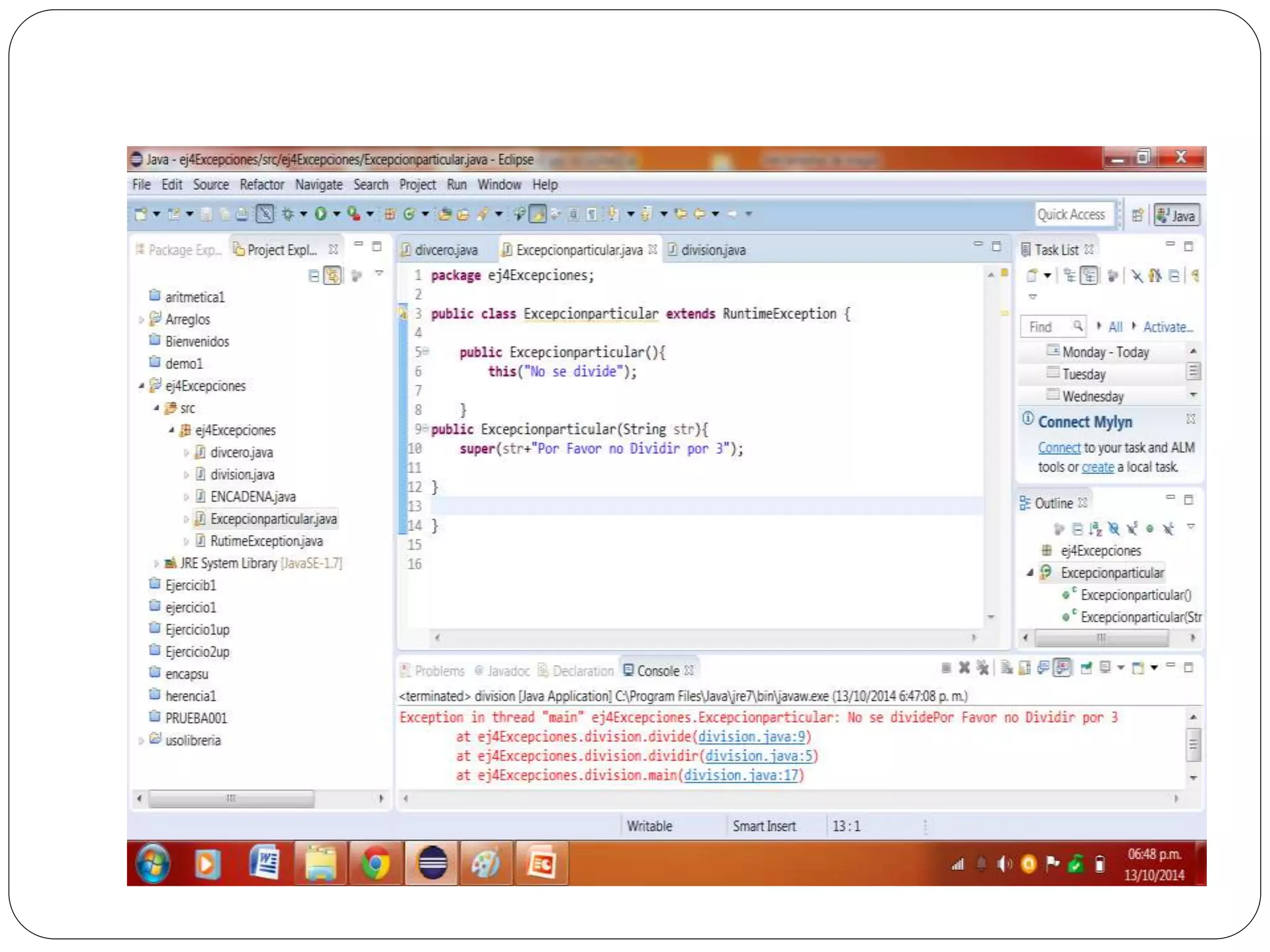Open the Eclipse icon in Windows taskbar
1270x952 pixels.
click(x=432, y=863)
